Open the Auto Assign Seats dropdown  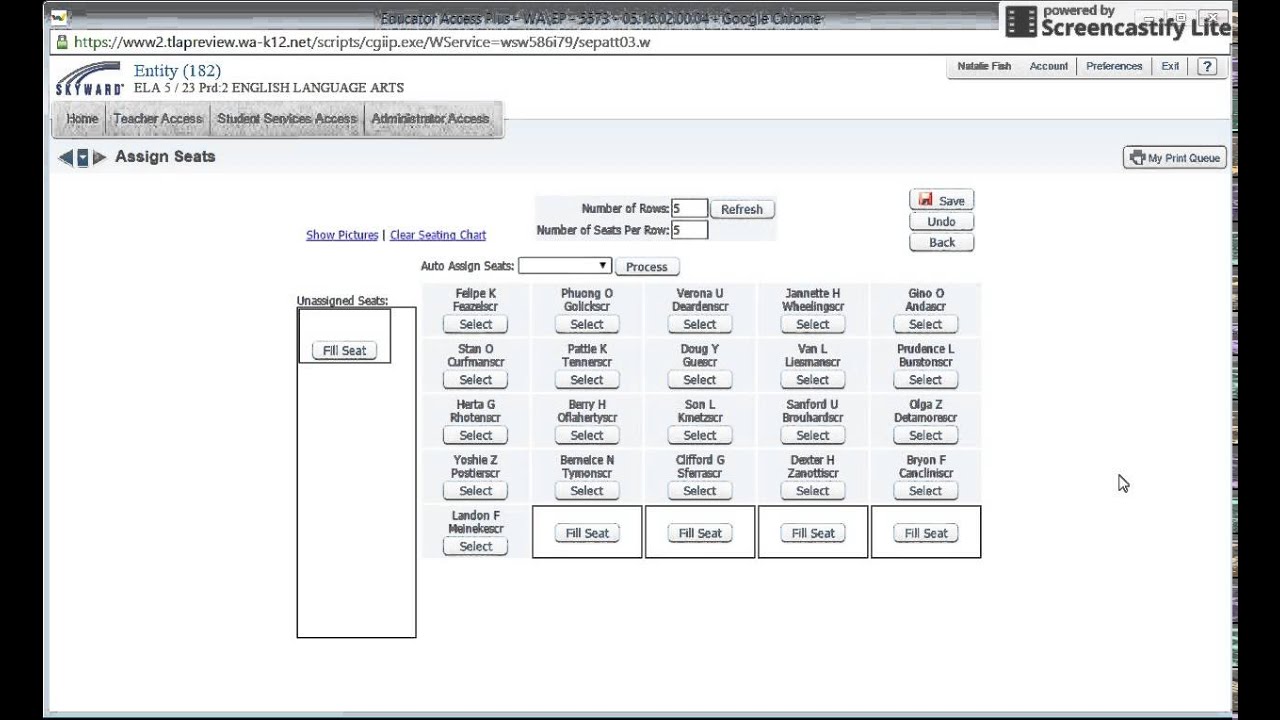coord(564,266)
